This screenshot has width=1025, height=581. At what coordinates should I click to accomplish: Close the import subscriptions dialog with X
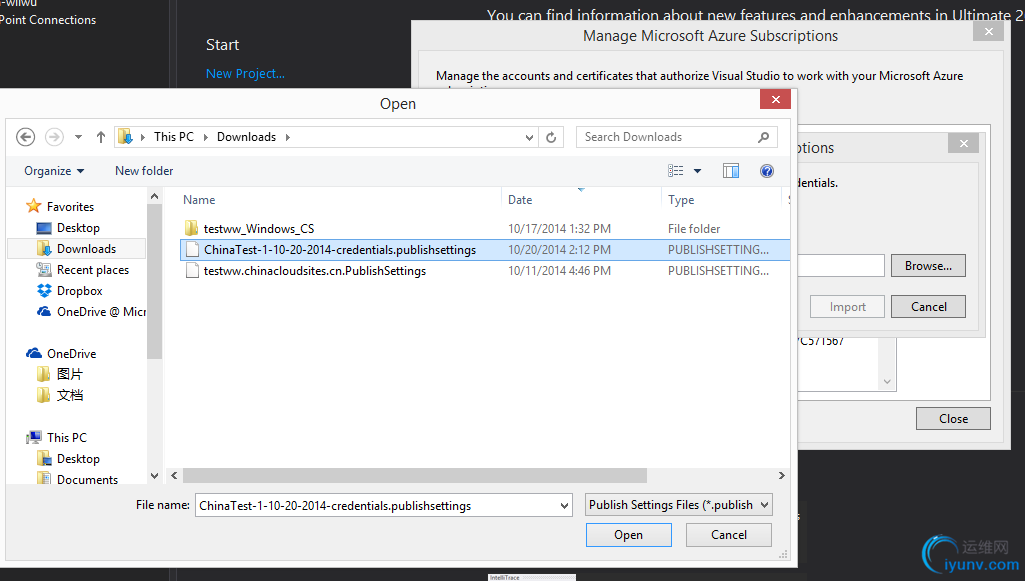964,143
